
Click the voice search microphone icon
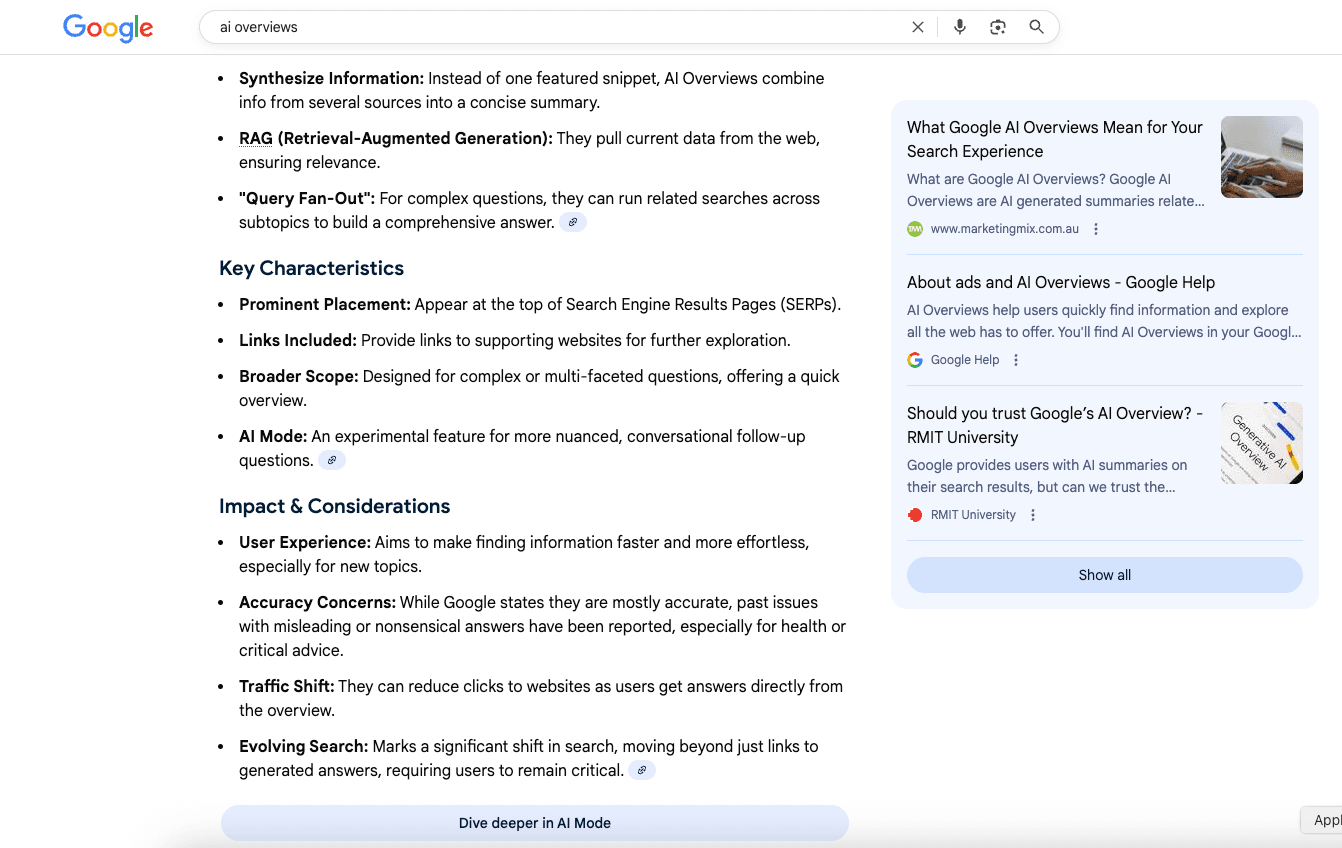coord(959,27)
